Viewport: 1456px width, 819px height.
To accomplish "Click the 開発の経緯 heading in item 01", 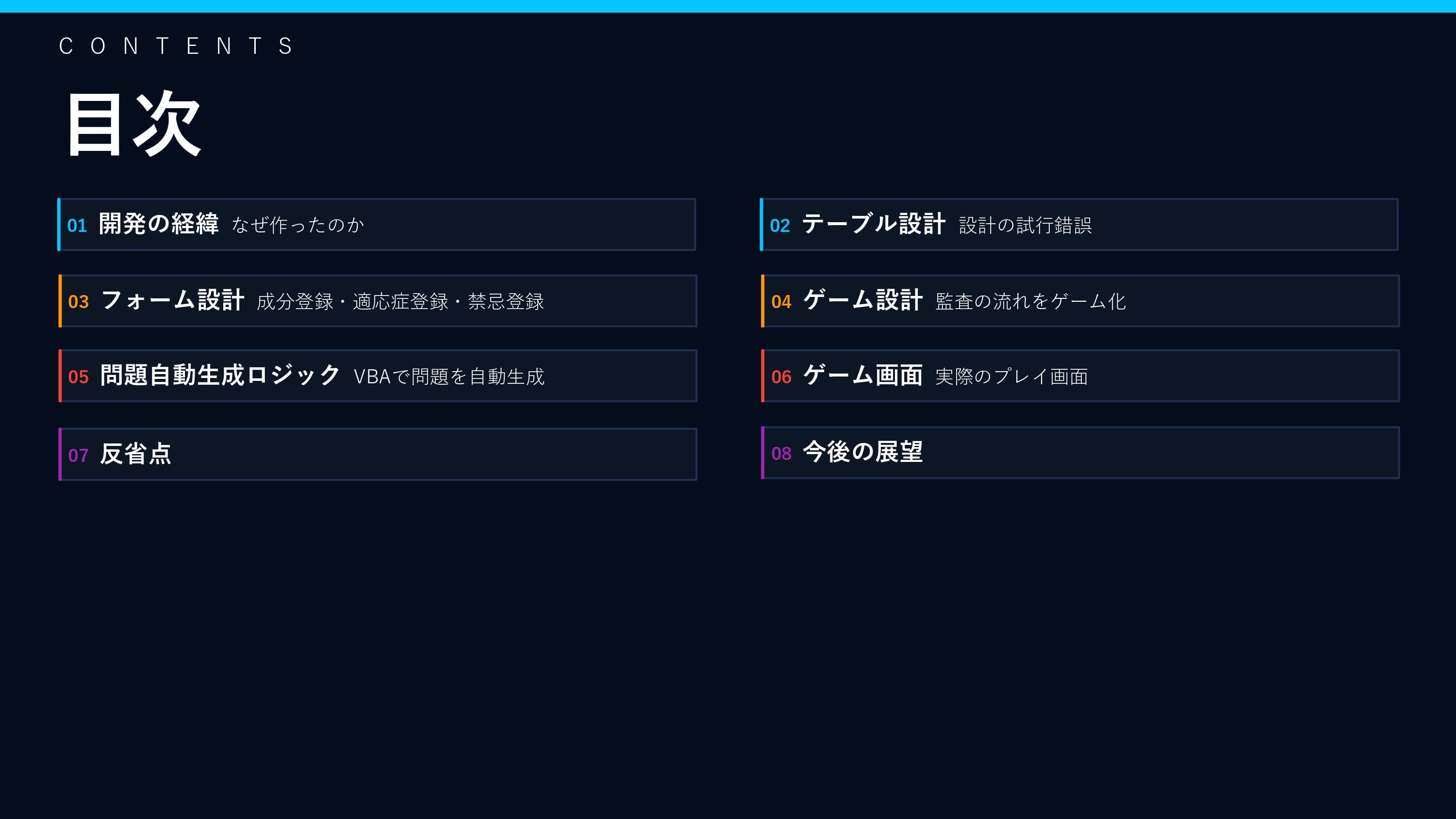I will click(158, 224).
